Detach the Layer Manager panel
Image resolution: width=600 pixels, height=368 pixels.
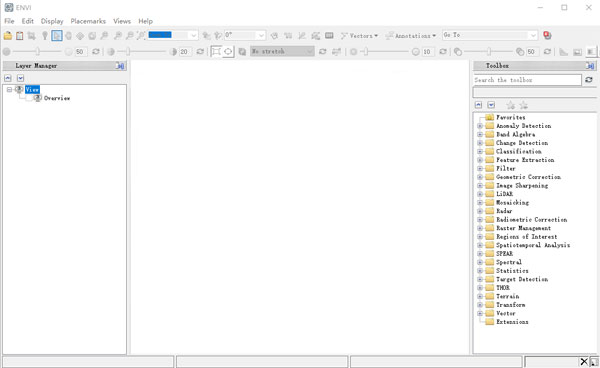click(120, 66)
